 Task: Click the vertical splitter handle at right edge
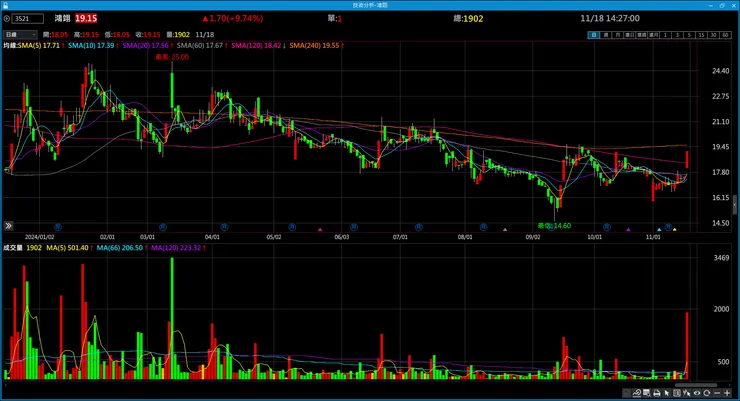point(734,205)
